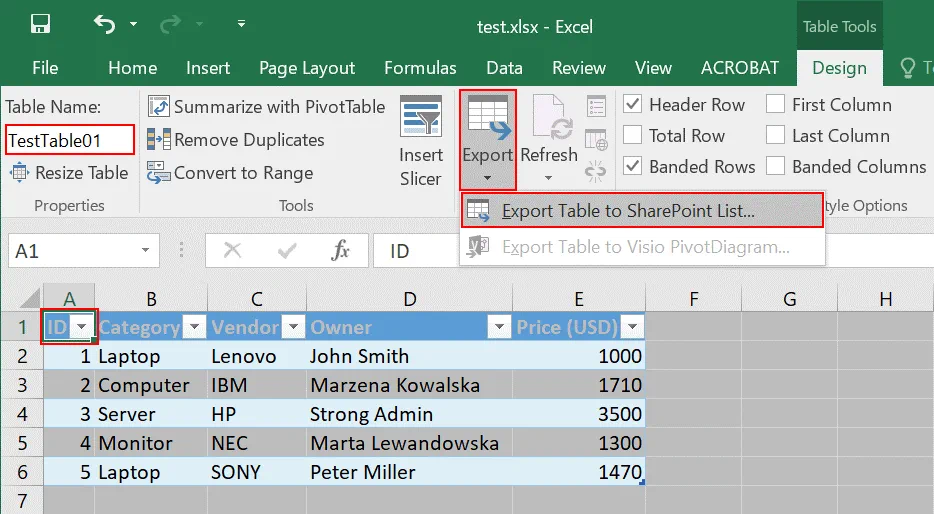Click the Export table icon
The width and height of the screenshot is (934, 514).
[x=487, y=118]
